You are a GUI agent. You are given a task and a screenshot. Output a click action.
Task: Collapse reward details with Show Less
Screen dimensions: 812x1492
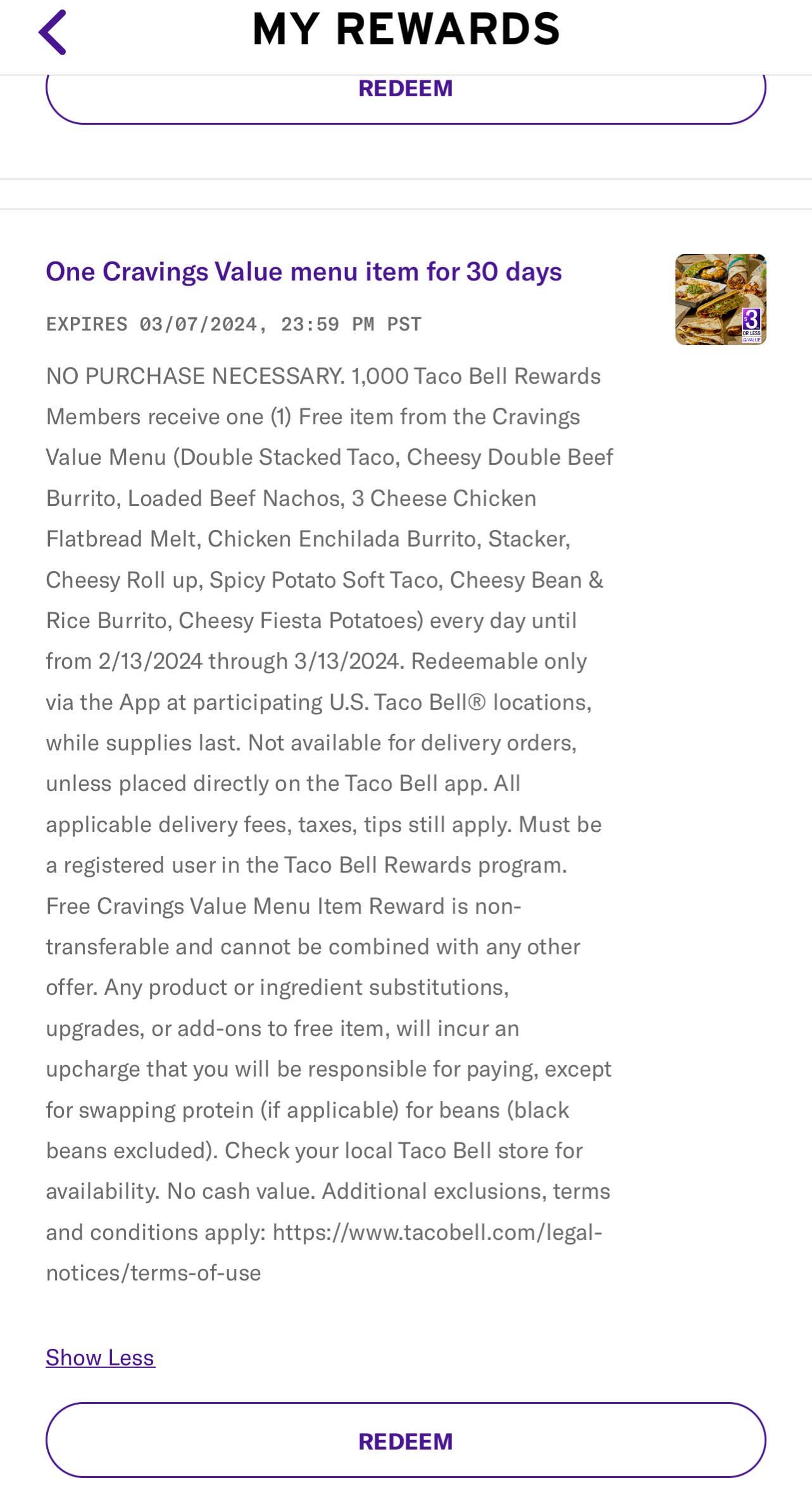[x=100, y=1357]
